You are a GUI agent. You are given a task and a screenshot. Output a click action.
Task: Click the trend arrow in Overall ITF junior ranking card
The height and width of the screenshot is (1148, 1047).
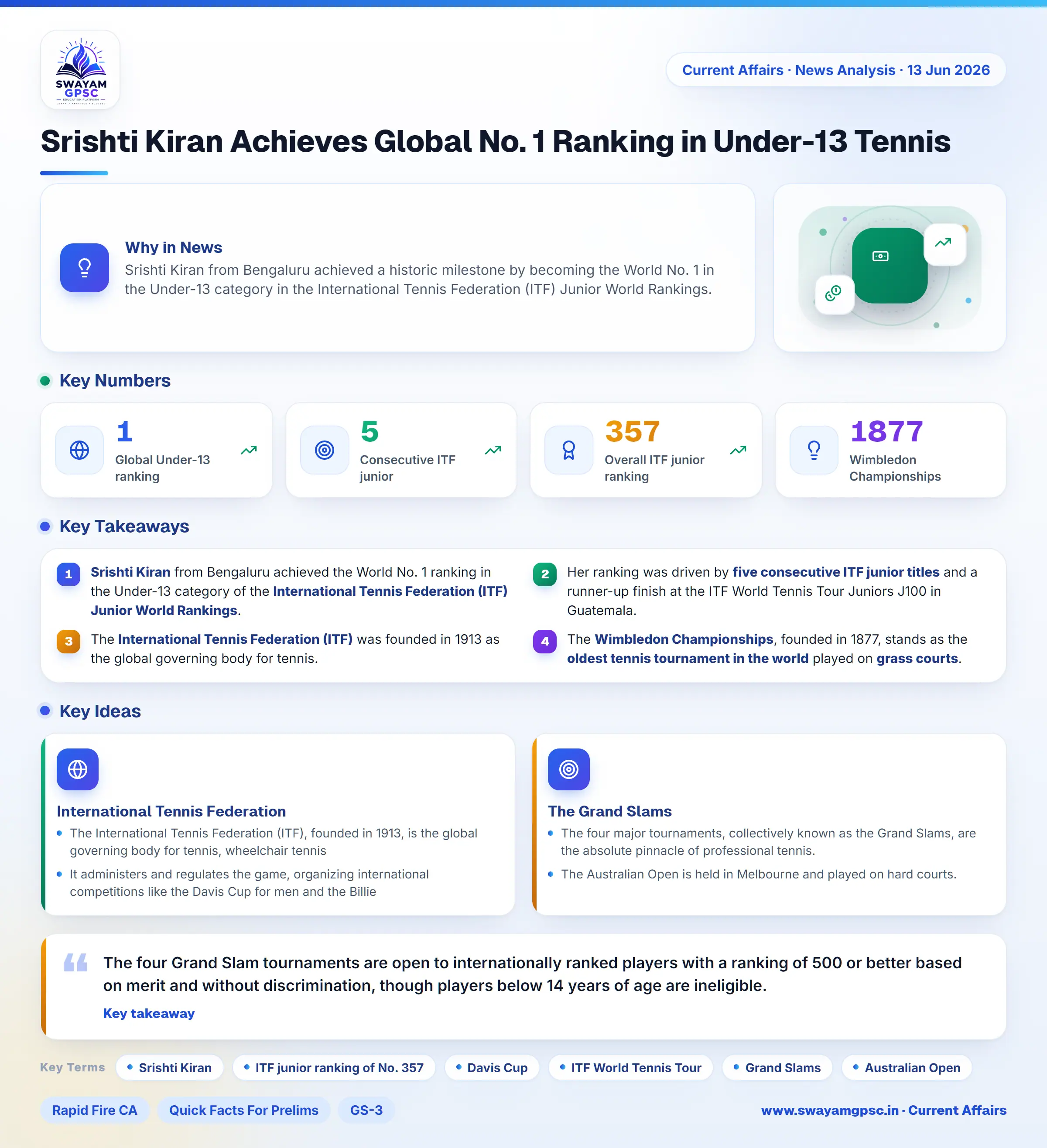point(738,451)
